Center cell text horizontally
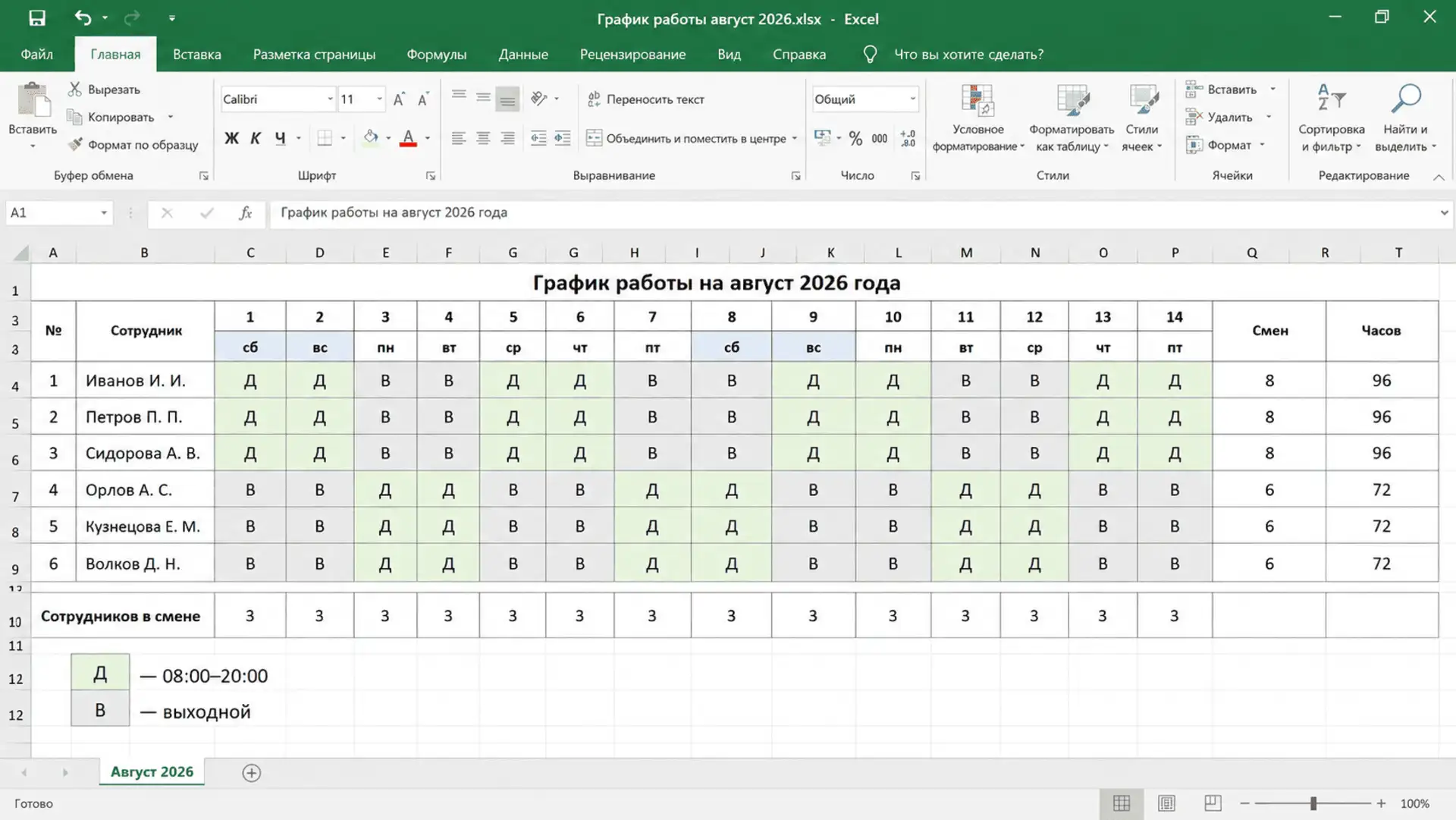 (483, 138)
